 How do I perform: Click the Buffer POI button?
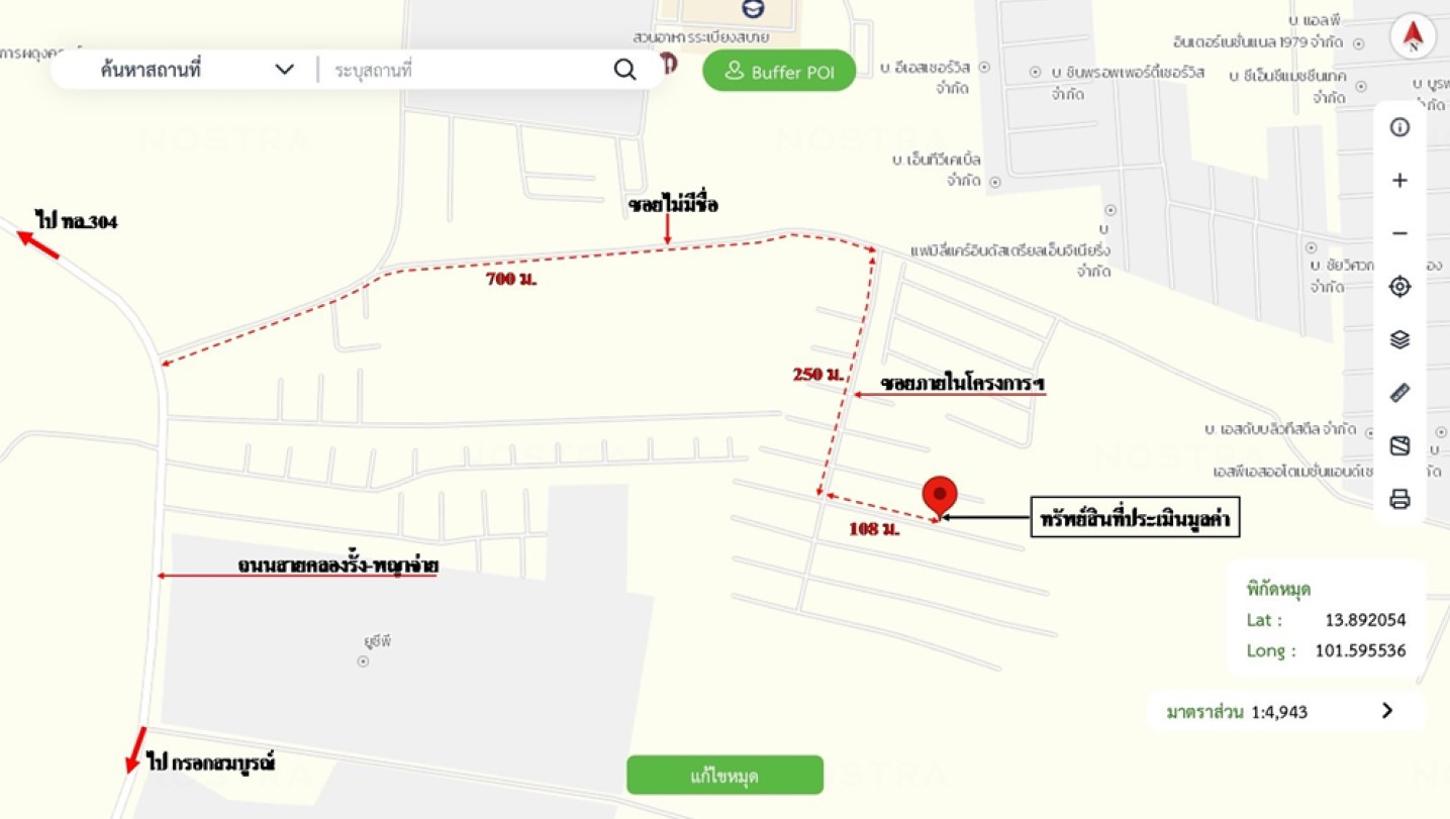coord(779,71)
